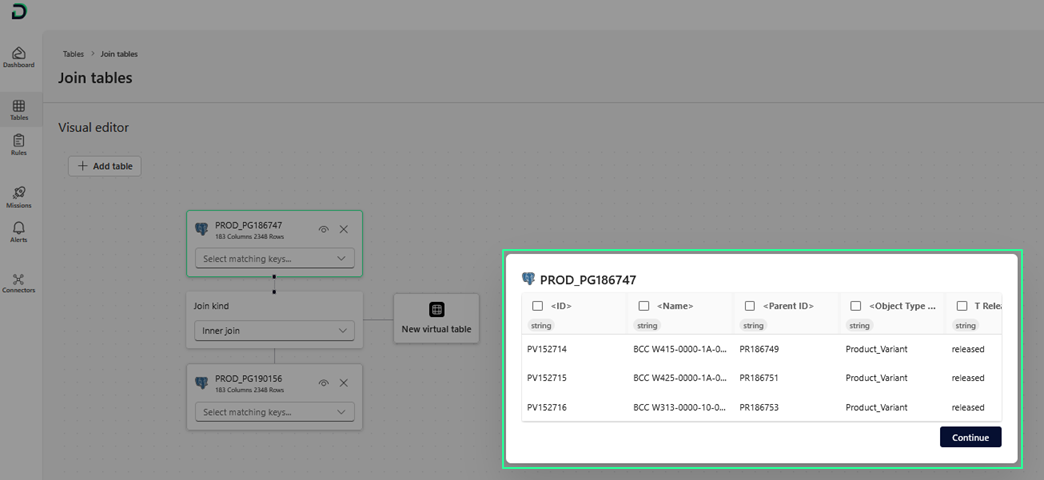
Task: Check the <Parent ID> column checkbox
Action: (750, 306)
